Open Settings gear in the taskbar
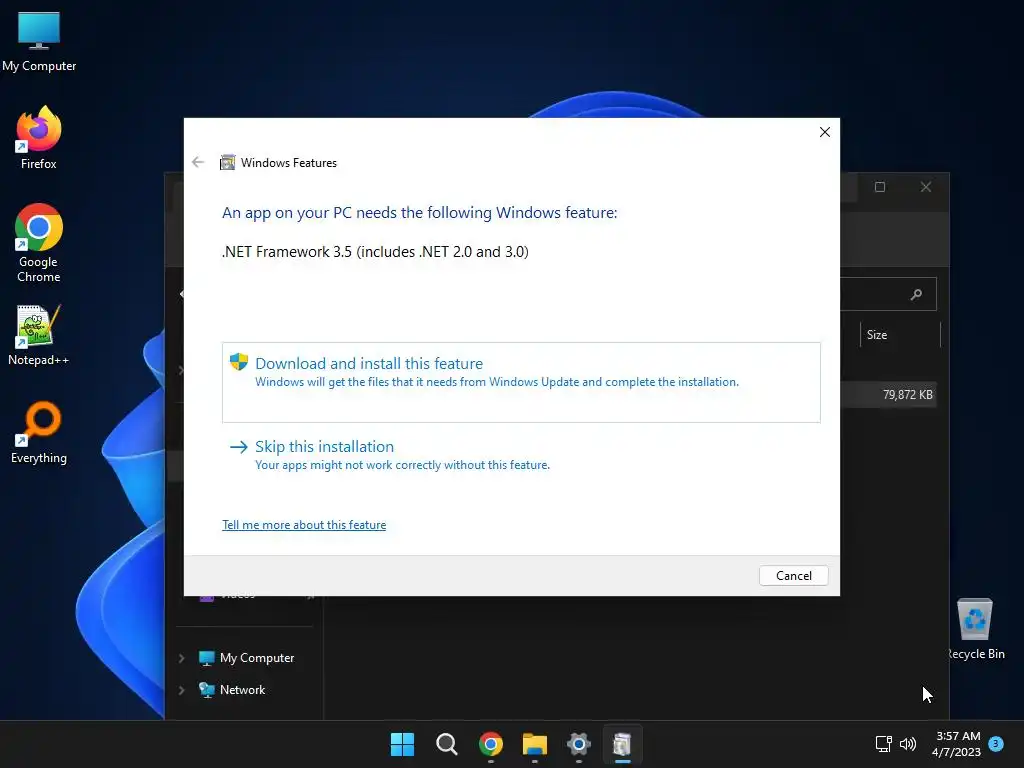The width and height of the screenshot is (1024, 768). tap(579, 744)
